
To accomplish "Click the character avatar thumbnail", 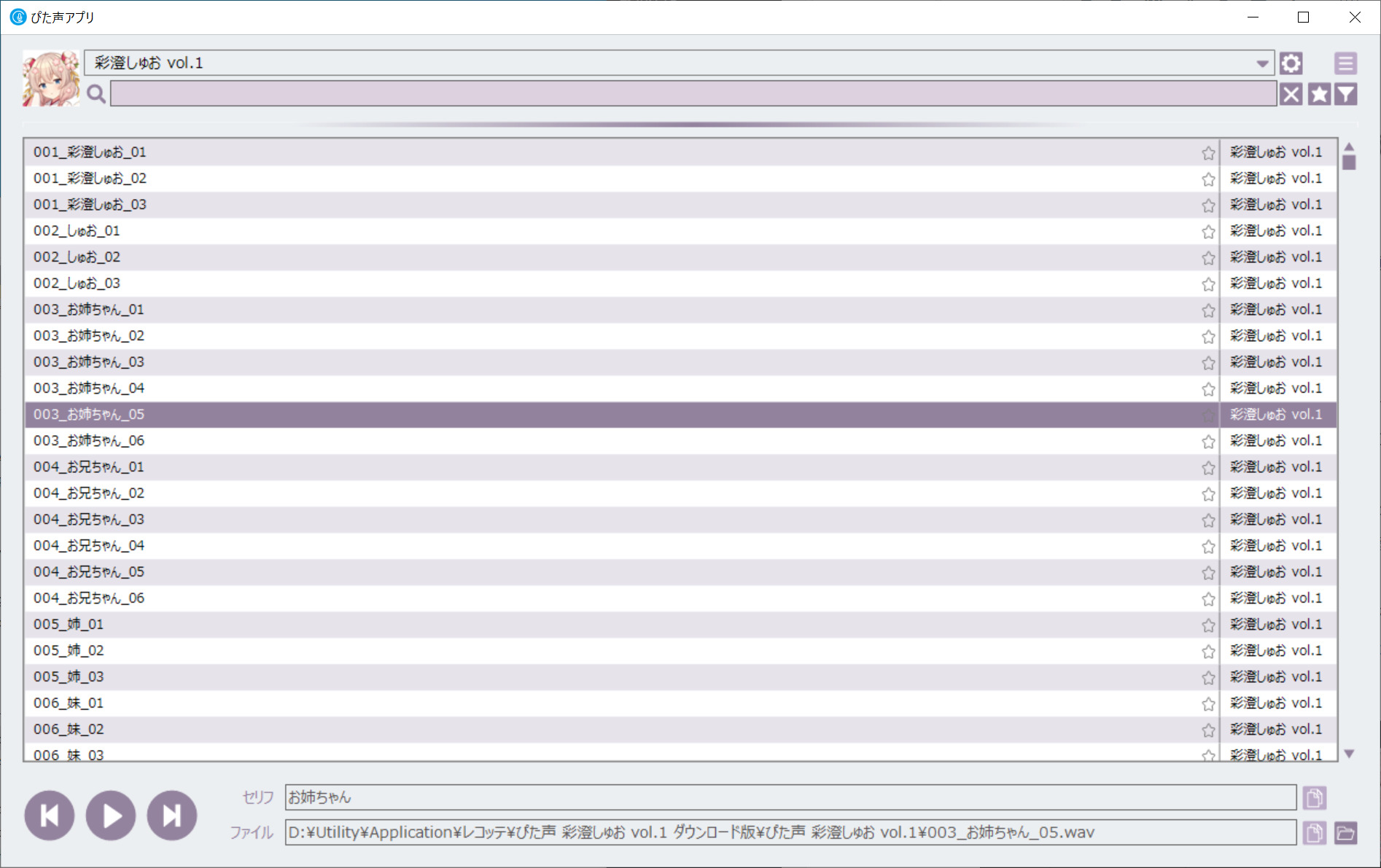I will pos(51,79).
